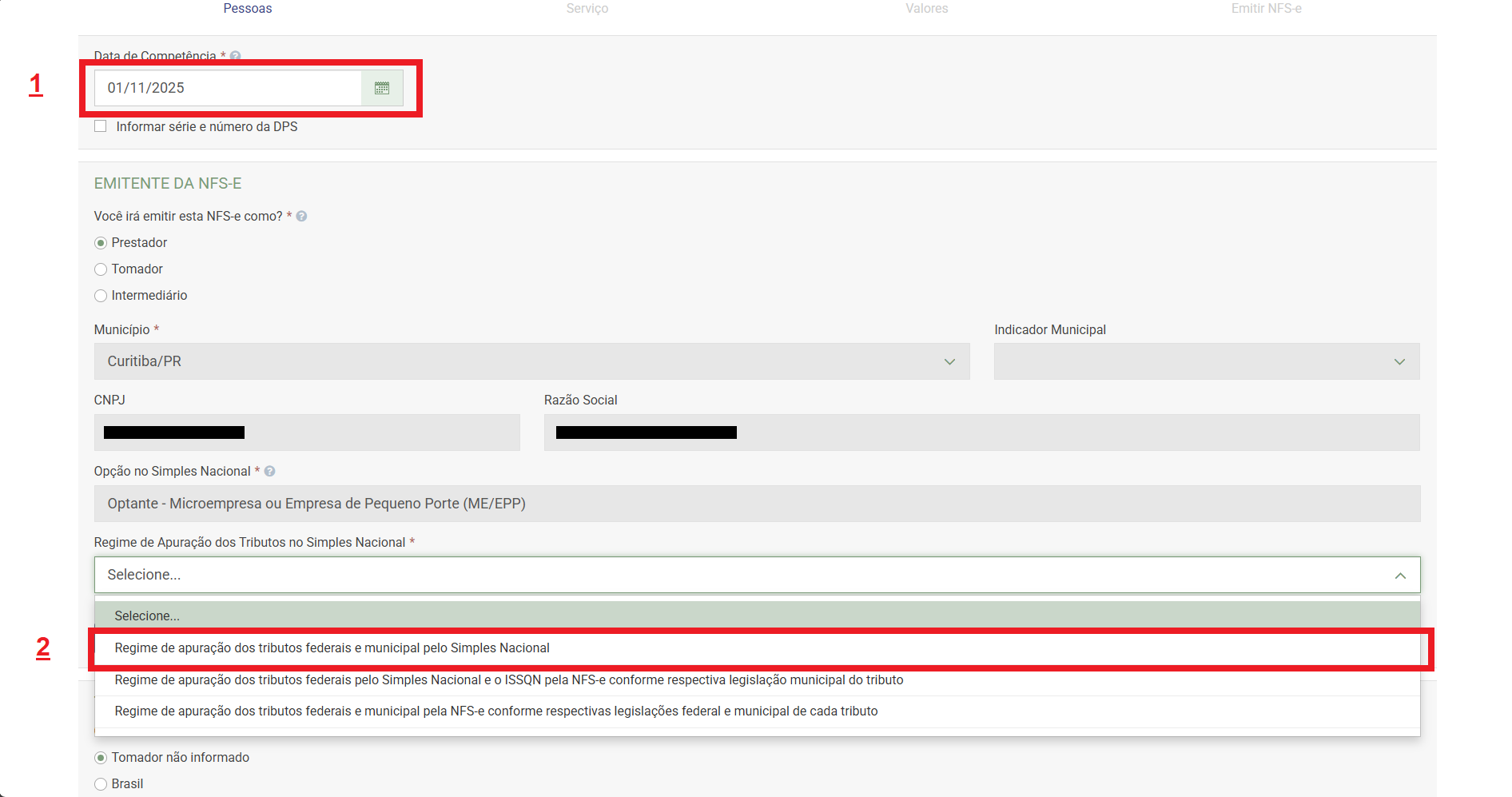Screen dimensions: 1512x797
Task: Pick federal and municipal pelo Simples Nacional regime
Action: (332, 648)
